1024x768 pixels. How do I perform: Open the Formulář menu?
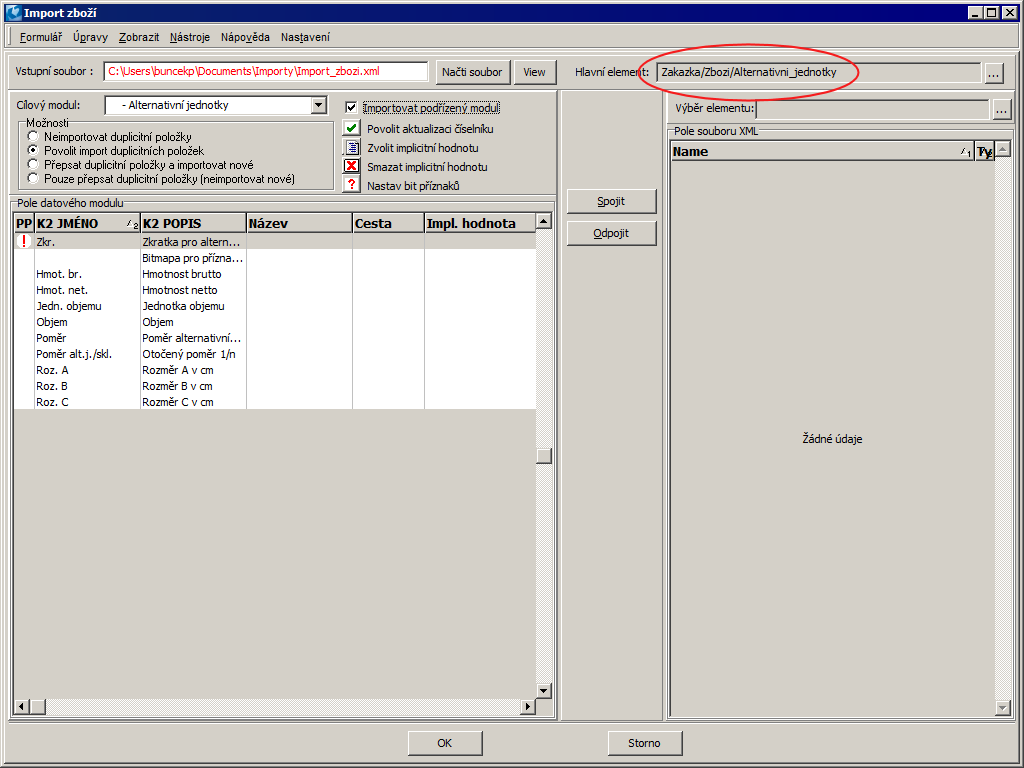coord(40,37)
